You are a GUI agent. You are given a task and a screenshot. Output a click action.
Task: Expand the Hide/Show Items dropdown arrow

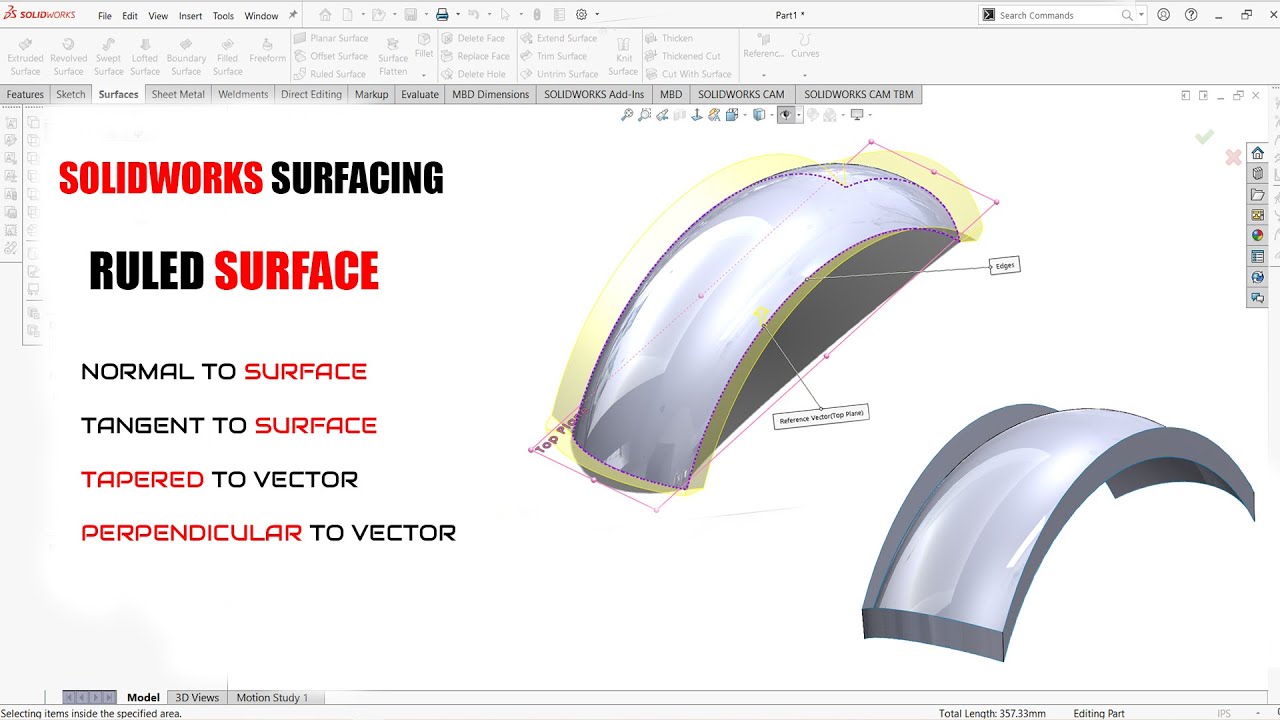797,115
